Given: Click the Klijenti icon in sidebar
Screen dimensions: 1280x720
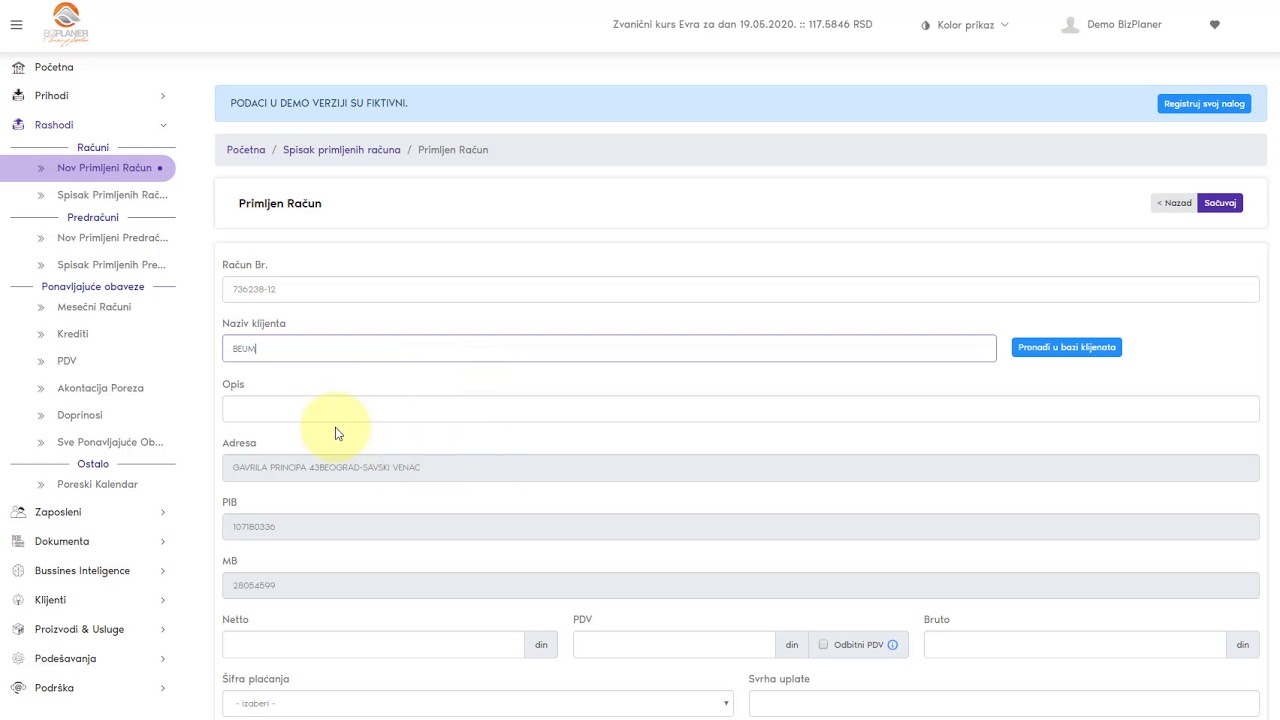Looking at the screenshot, I should click(18, 600).
